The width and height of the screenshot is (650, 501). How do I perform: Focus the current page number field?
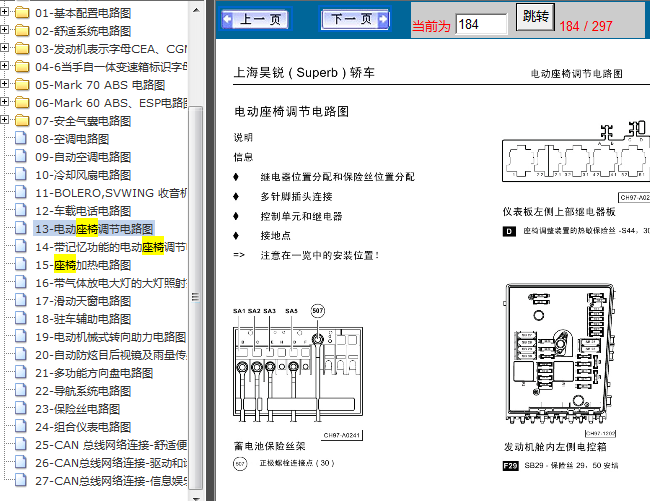(x=481, y=24)
